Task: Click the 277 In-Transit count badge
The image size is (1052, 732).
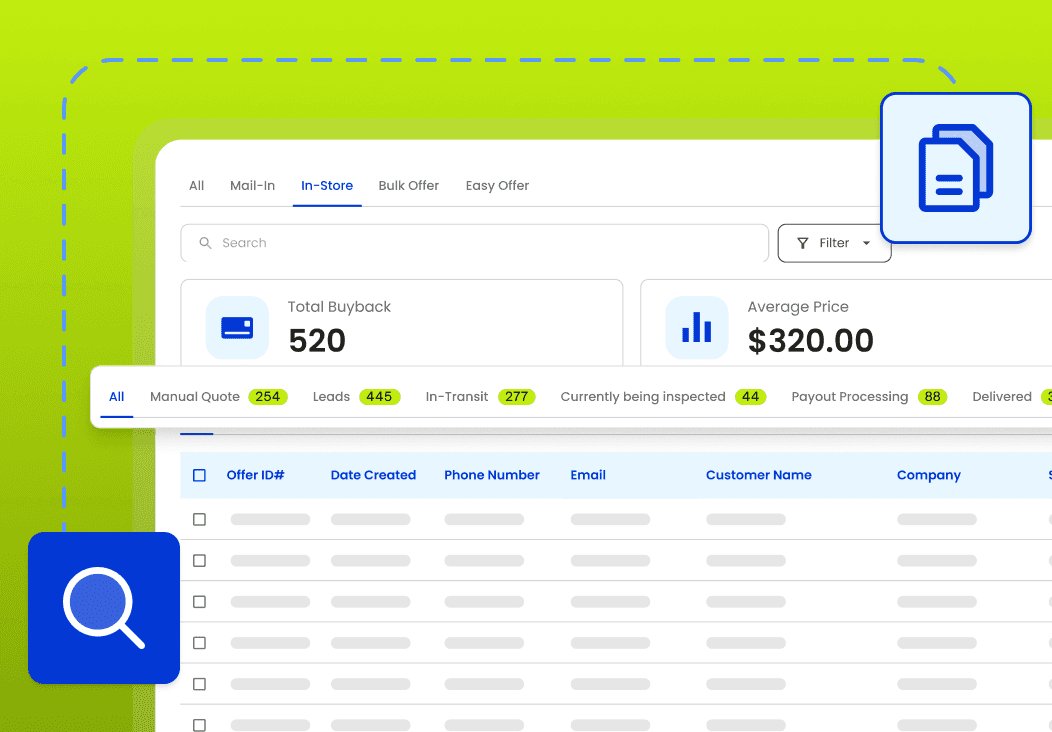Action: tap(516, 397)
